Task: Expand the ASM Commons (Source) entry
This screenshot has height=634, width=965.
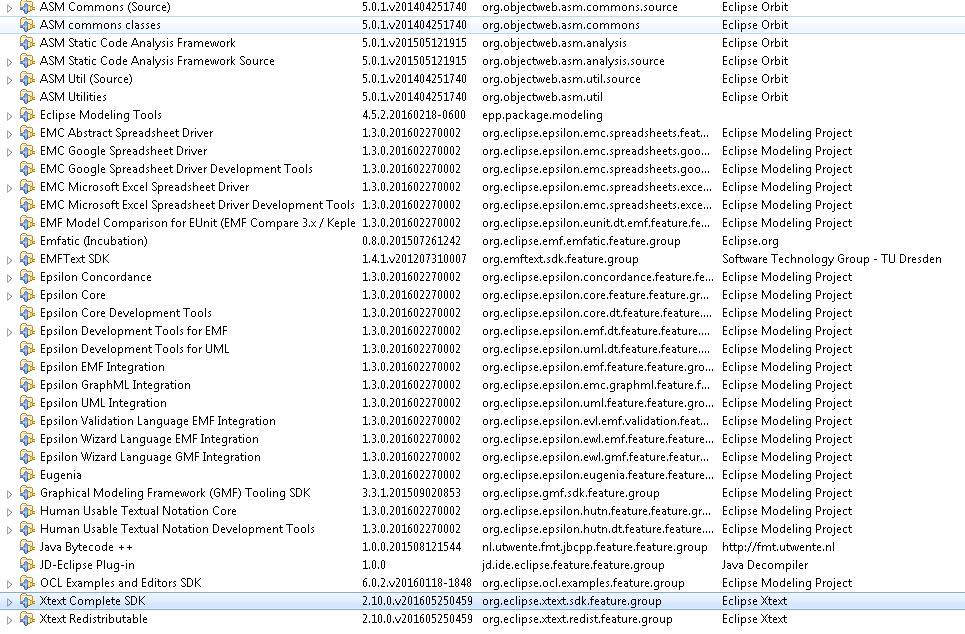Action: pyautogui.click(x=9, y=9)
